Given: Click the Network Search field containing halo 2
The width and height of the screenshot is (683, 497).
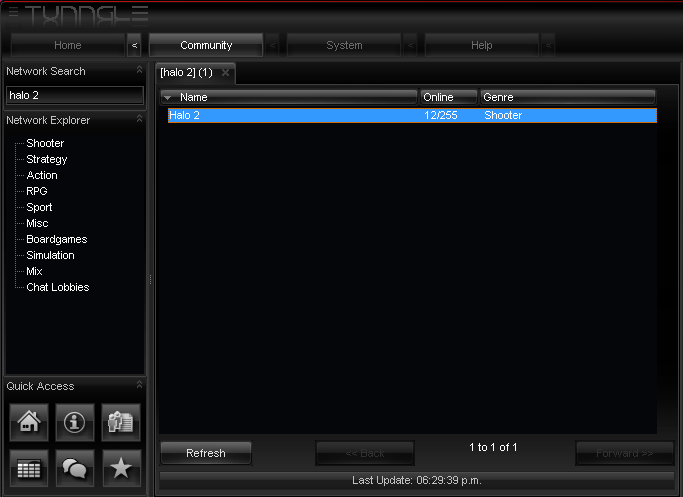Looking at the screenshot, I should 74,95.
